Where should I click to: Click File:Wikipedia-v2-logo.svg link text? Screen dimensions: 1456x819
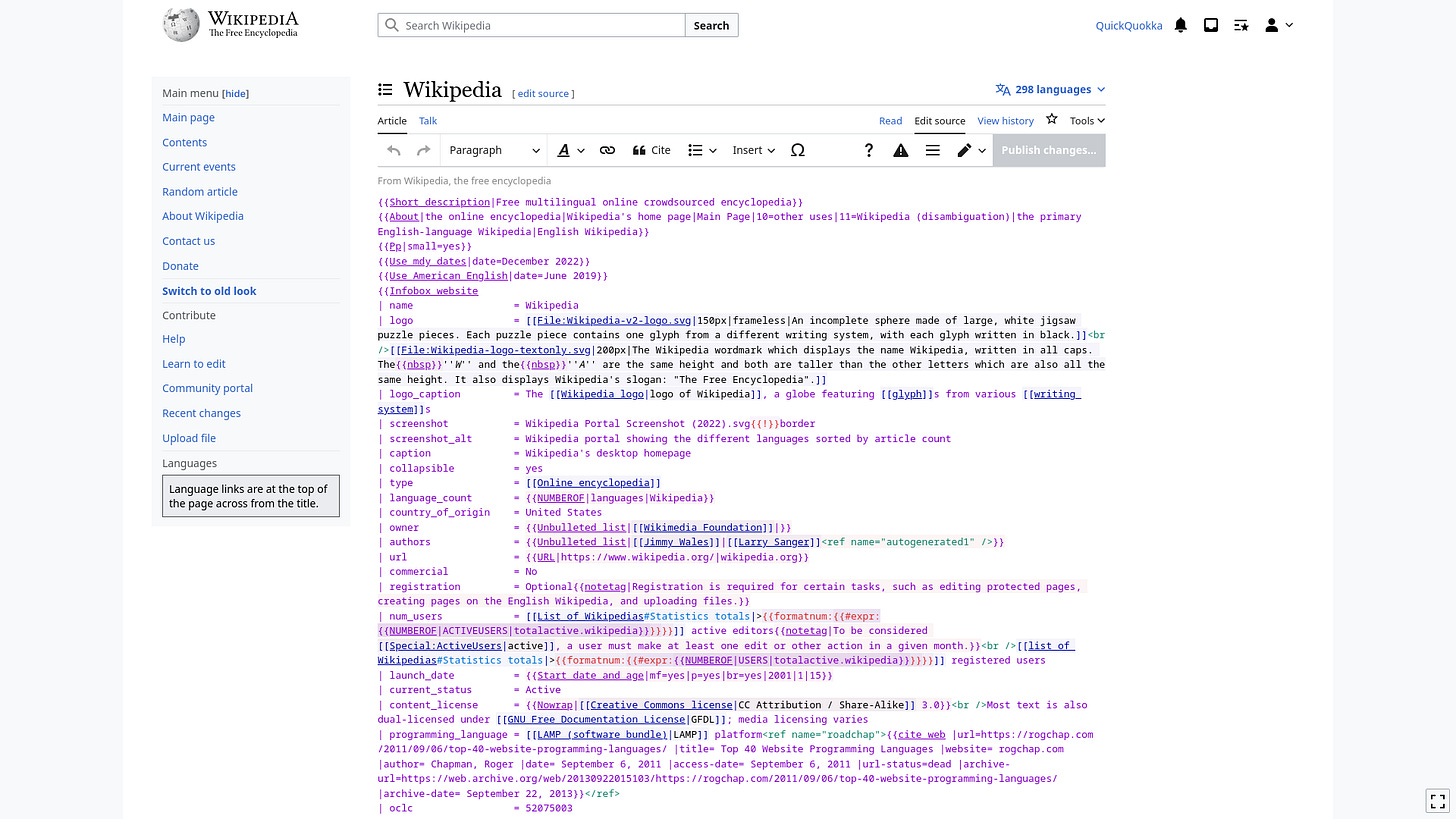[613, 320]
